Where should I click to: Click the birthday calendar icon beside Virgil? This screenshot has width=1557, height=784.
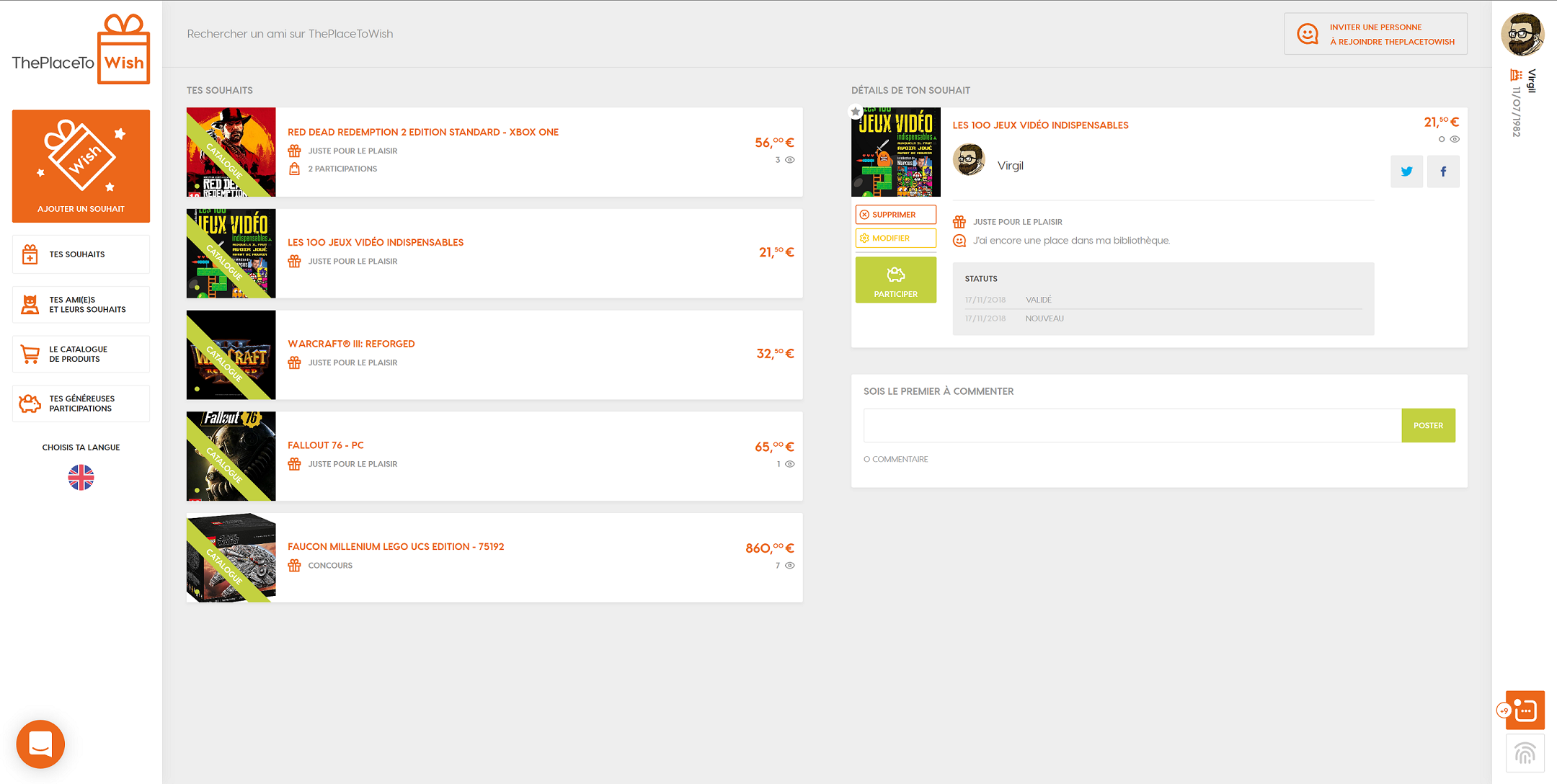1517,75
